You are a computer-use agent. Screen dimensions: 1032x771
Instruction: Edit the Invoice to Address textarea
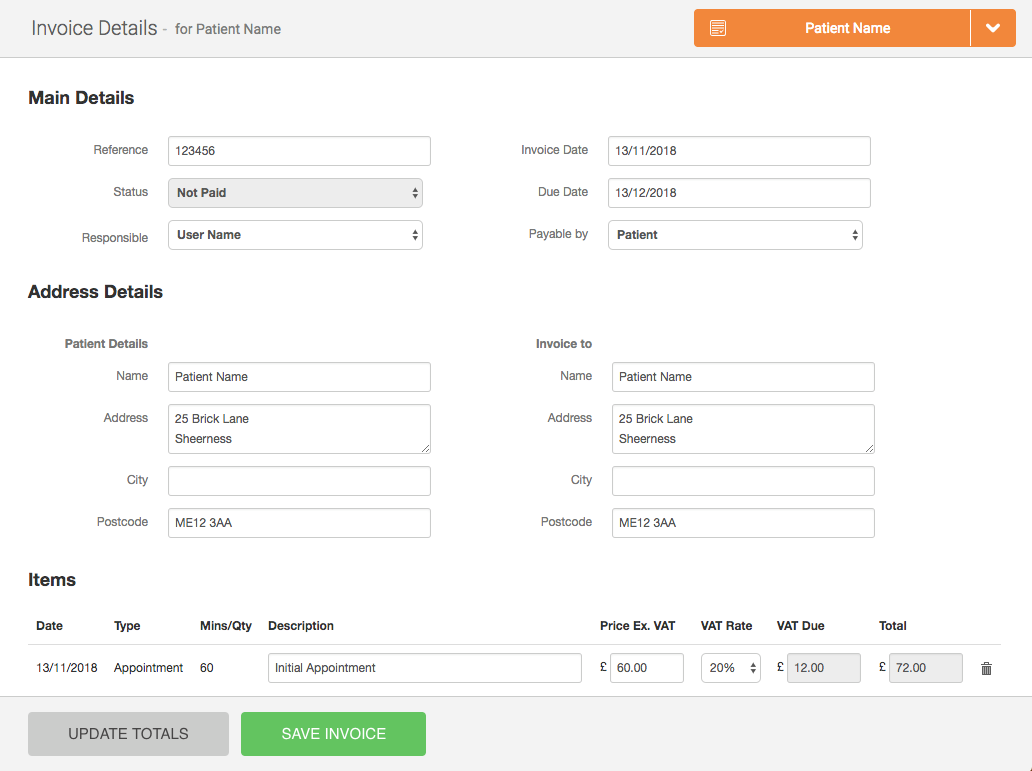(743, 429)
